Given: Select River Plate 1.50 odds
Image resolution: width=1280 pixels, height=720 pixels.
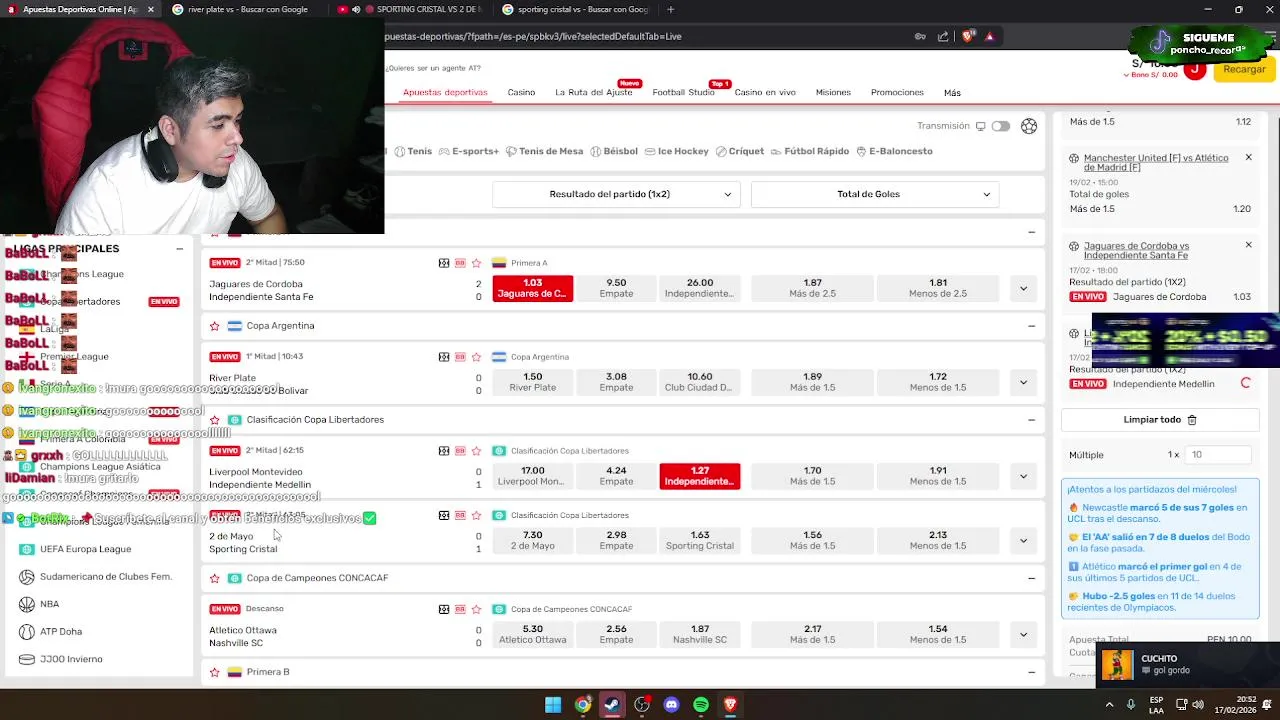Looking at the screenshot, I should tap(532, 382).
